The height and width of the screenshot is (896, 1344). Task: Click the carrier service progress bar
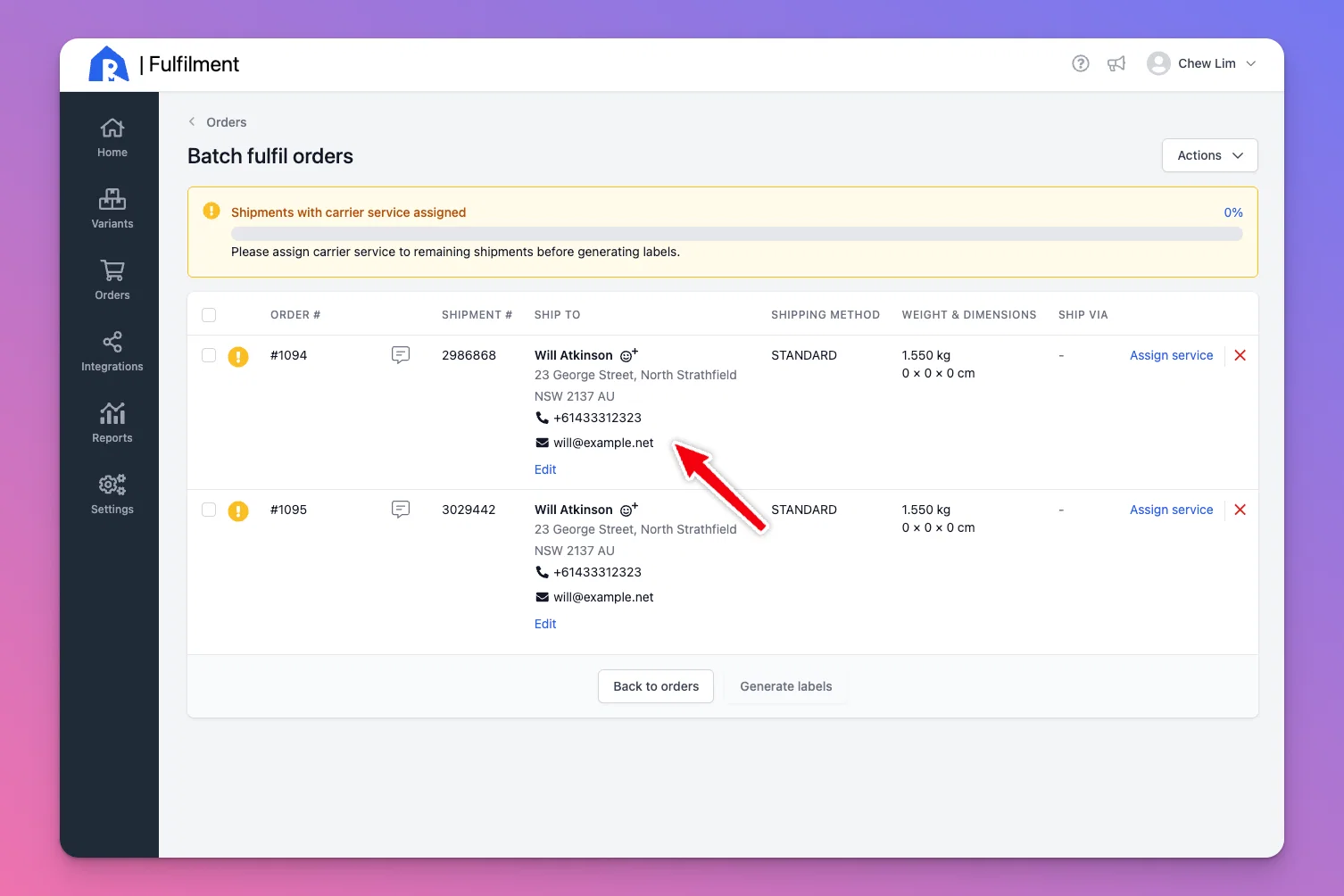(x=736, y=234)
